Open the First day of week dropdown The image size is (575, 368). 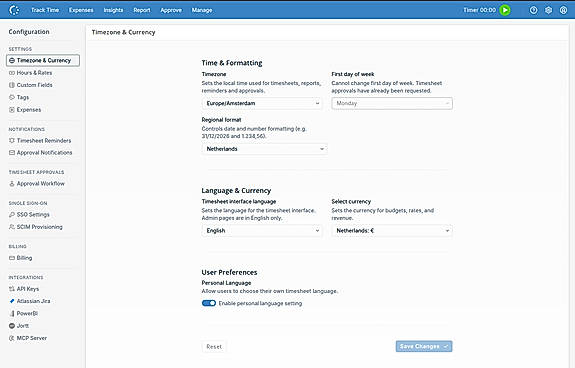(x=392, y=103)
